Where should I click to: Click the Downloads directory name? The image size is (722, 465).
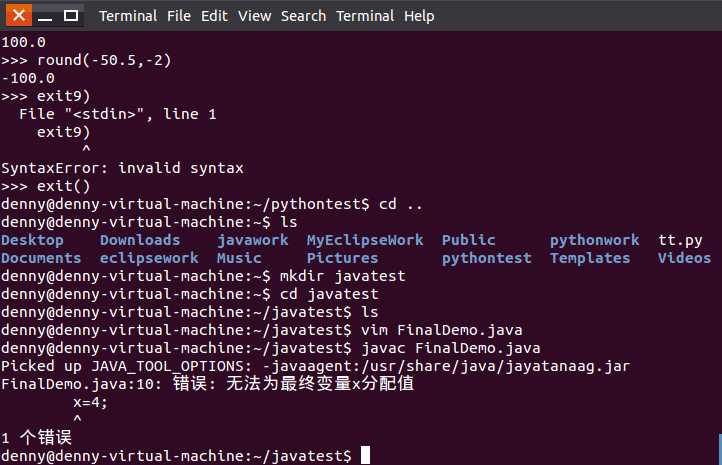point(140,240)
